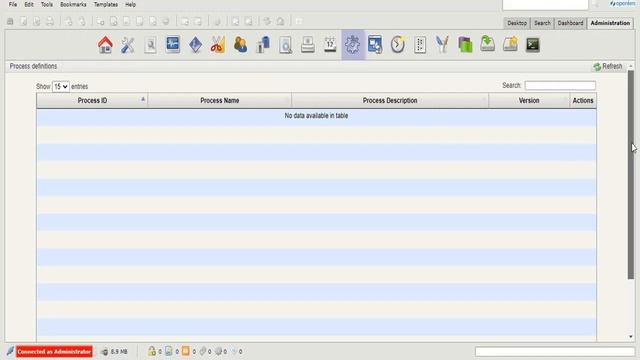This screenshot has width=640, height=360.
Task: Focus the table Search input field
Action: [x=560, y=85]
